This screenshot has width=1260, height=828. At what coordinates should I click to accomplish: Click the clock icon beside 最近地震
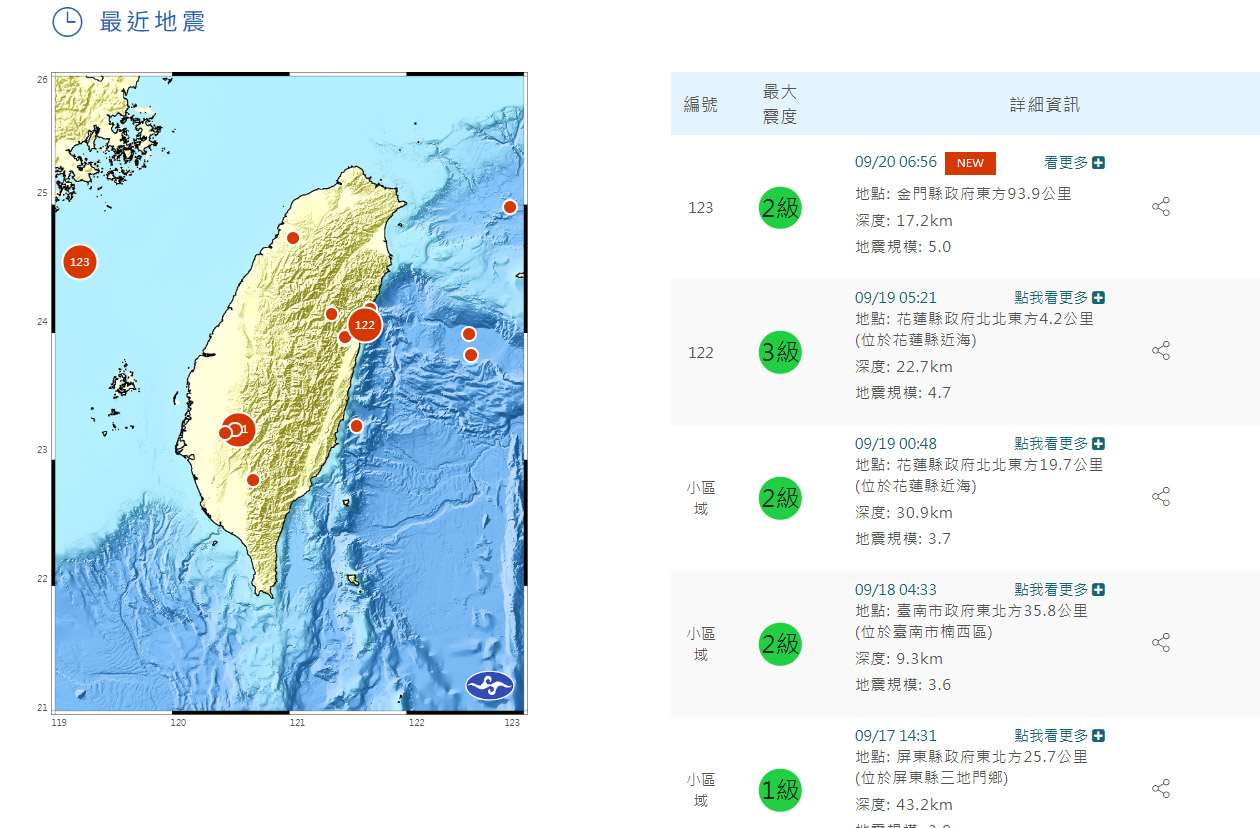pyautogui.click(x=67, y=22)
